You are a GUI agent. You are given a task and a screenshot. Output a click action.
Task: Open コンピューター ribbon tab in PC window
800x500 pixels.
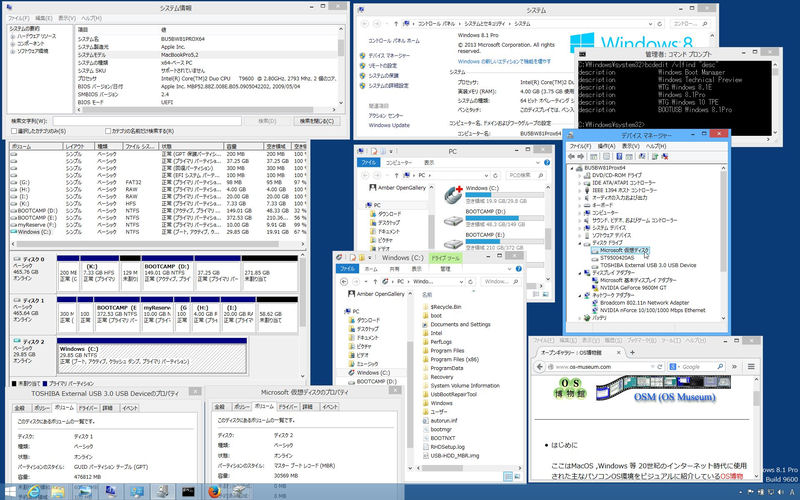coord(399,163)
